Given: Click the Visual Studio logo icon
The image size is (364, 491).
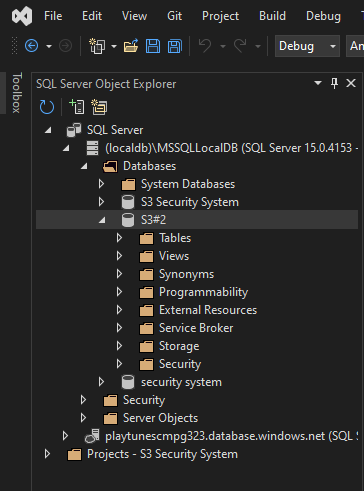Looking at the screenshot, I should click(x=22, y=16).
